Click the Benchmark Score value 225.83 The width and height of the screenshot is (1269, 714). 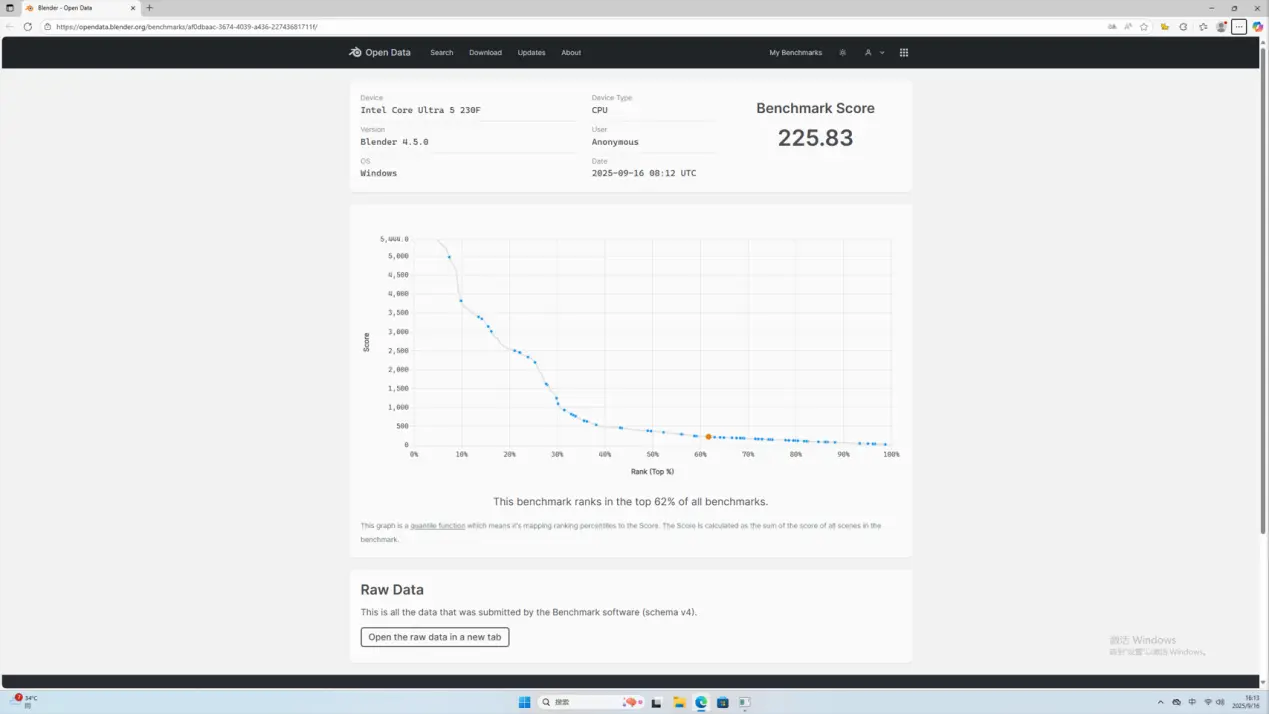tap(815, 138)
